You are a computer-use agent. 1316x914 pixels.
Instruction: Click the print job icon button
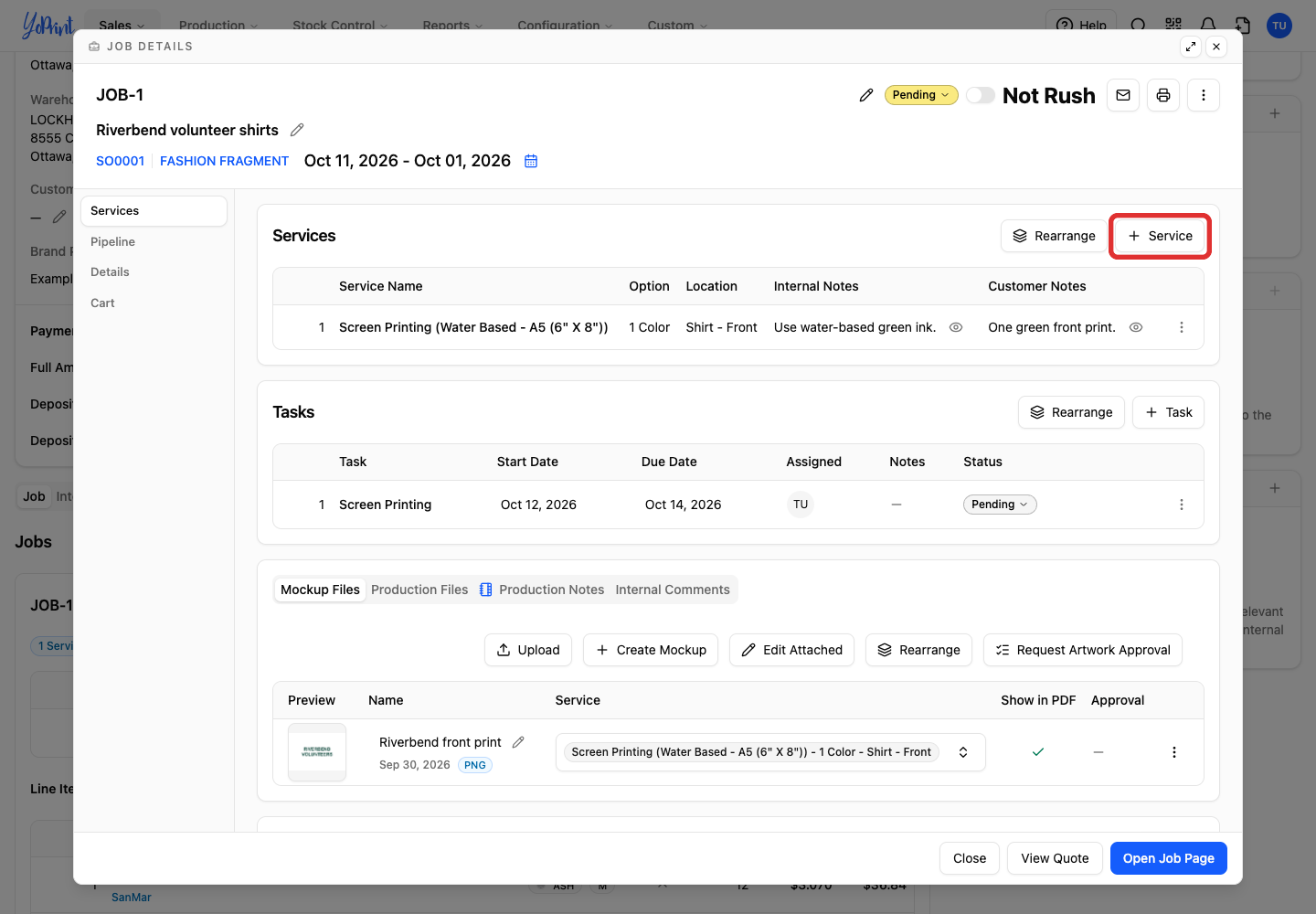point(1163,95)
